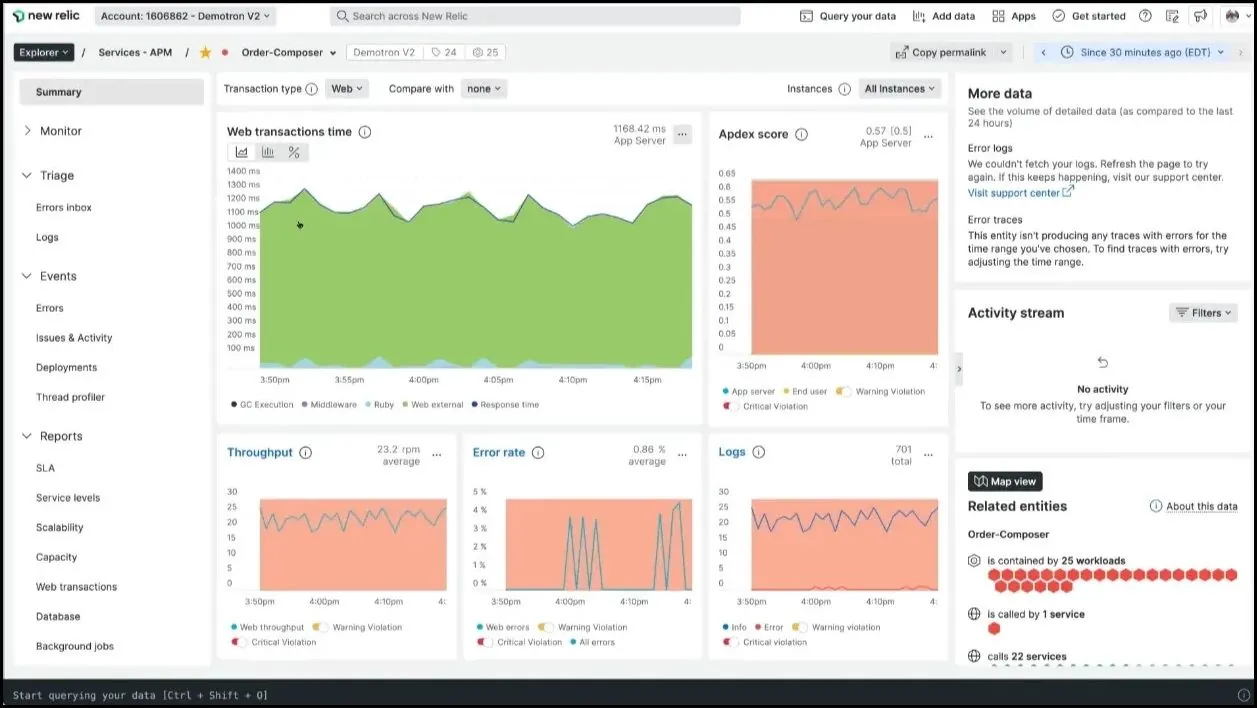1257x708 pixels.
Task: Open Errors inbox in sidebar
Action: pos(64,208)
